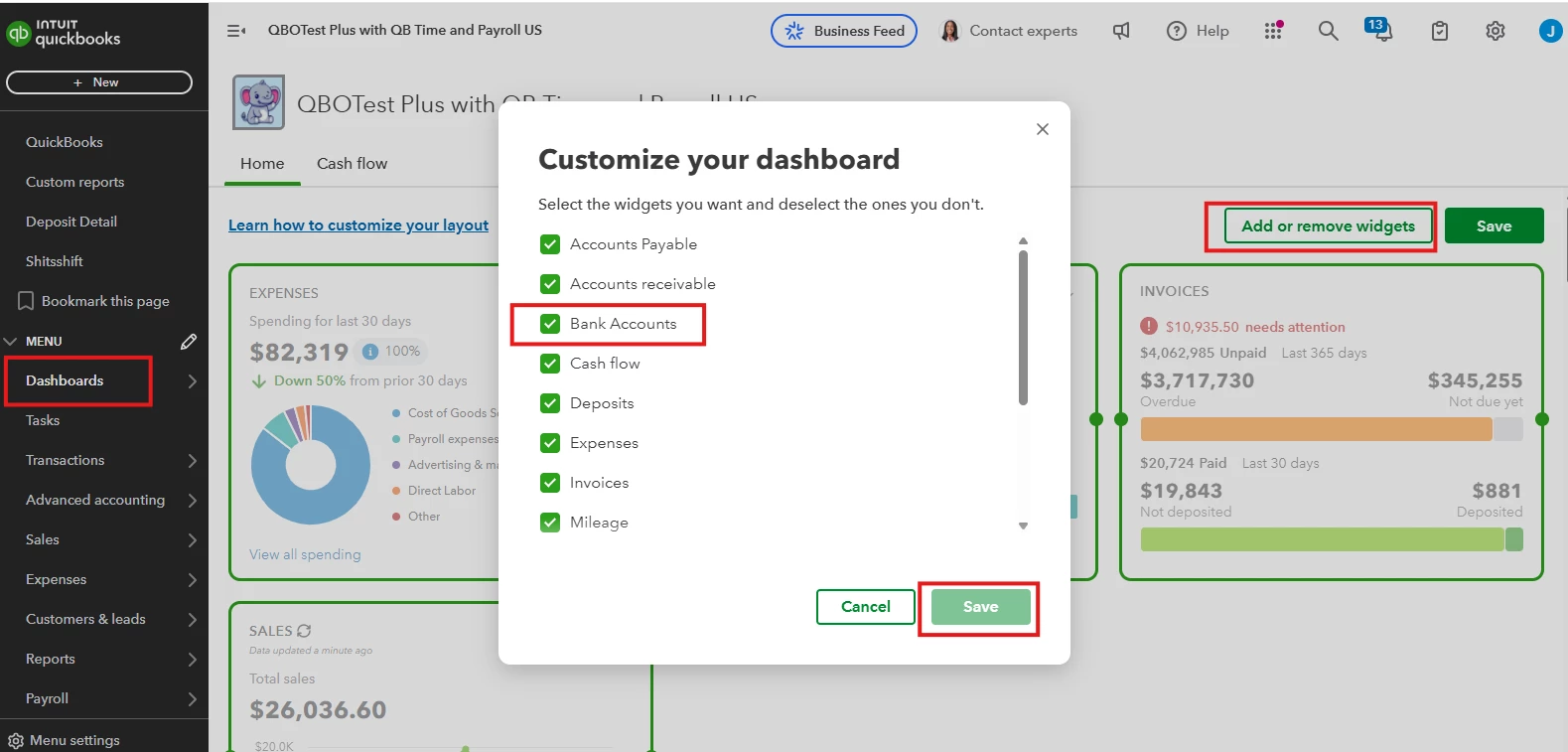Screen dimensions: 1568x752
Task: Click Add or remove widgets button
Action: coord(1328,226)
